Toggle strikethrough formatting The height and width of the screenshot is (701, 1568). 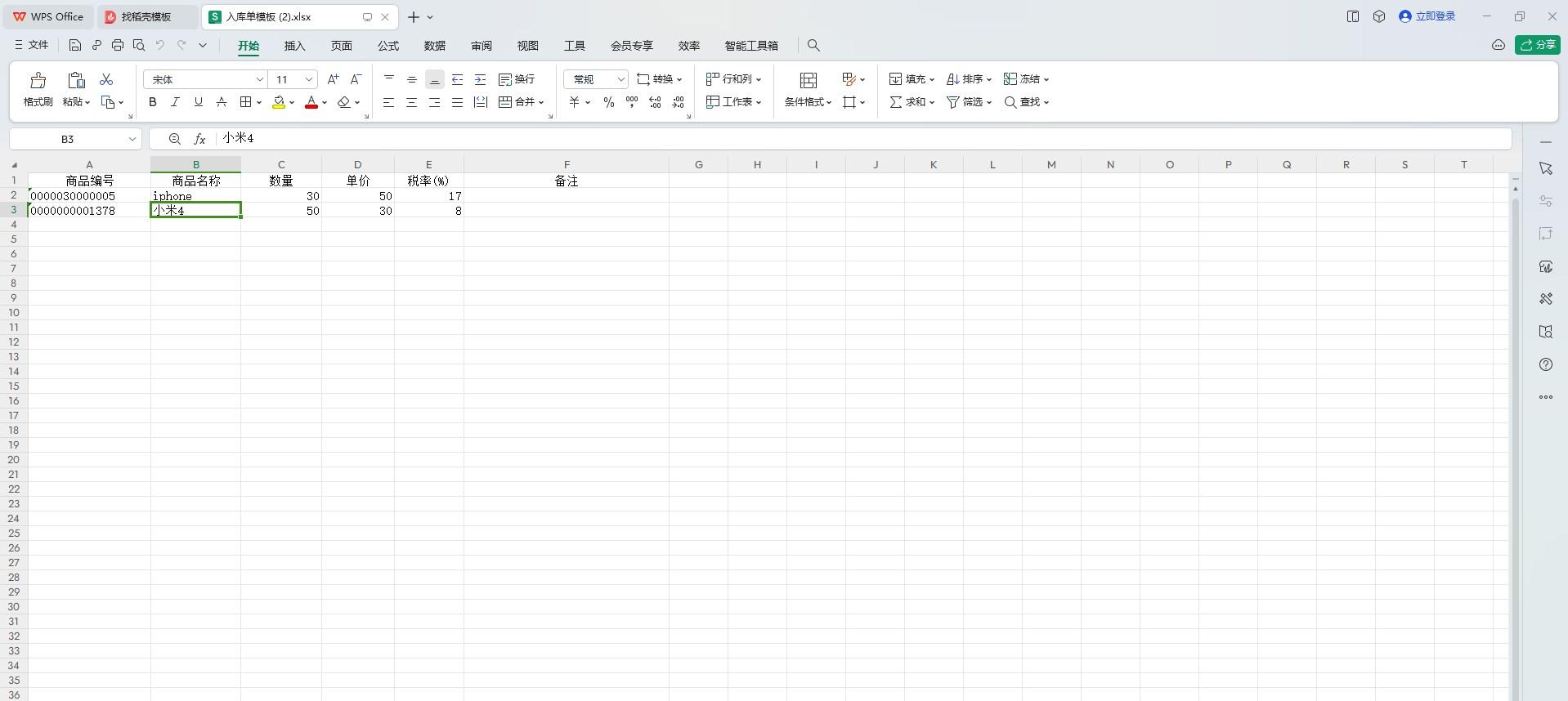(x=221, y=102)
